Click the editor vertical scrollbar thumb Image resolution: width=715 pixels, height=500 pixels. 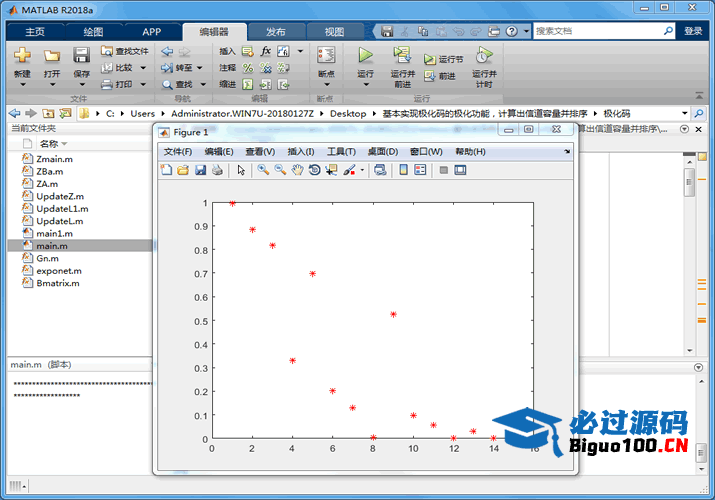689,182
